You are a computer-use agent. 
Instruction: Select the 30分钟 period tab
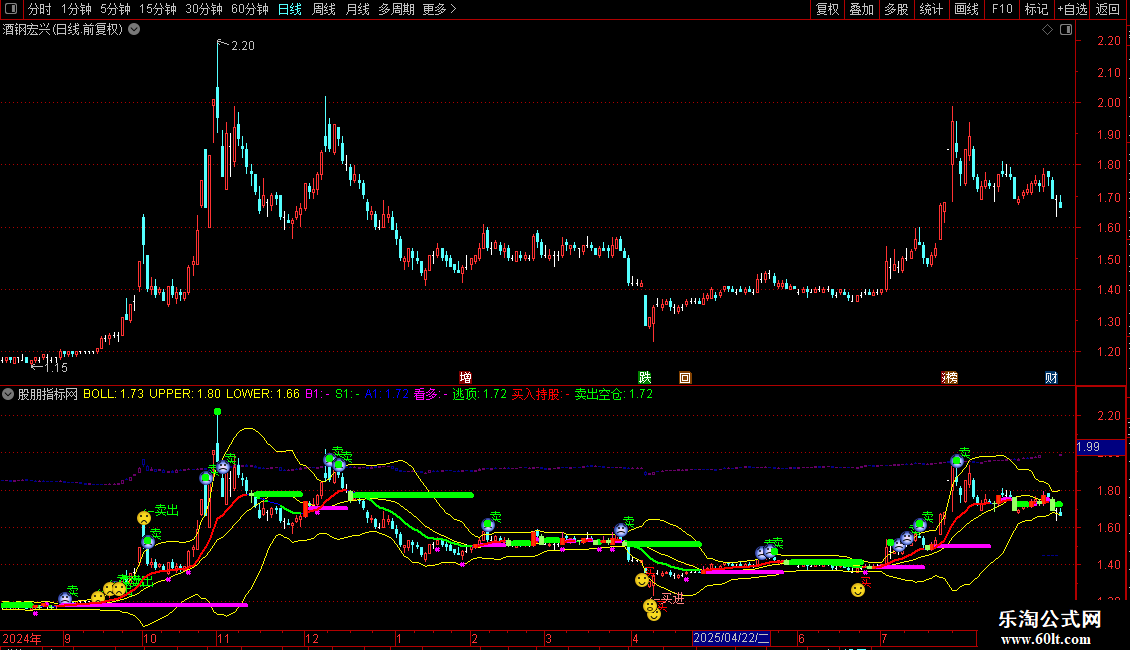pyautogui.click(x=204, y=9)
